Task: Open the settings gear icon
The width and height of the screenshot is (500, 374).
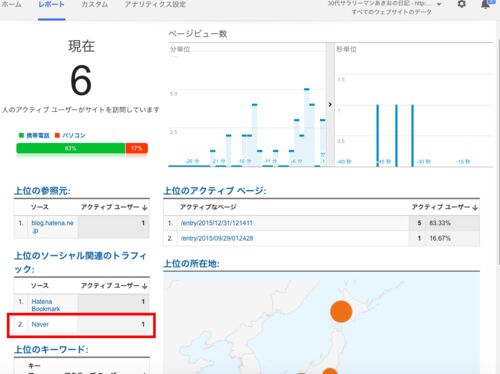Action: pos(462,4)
